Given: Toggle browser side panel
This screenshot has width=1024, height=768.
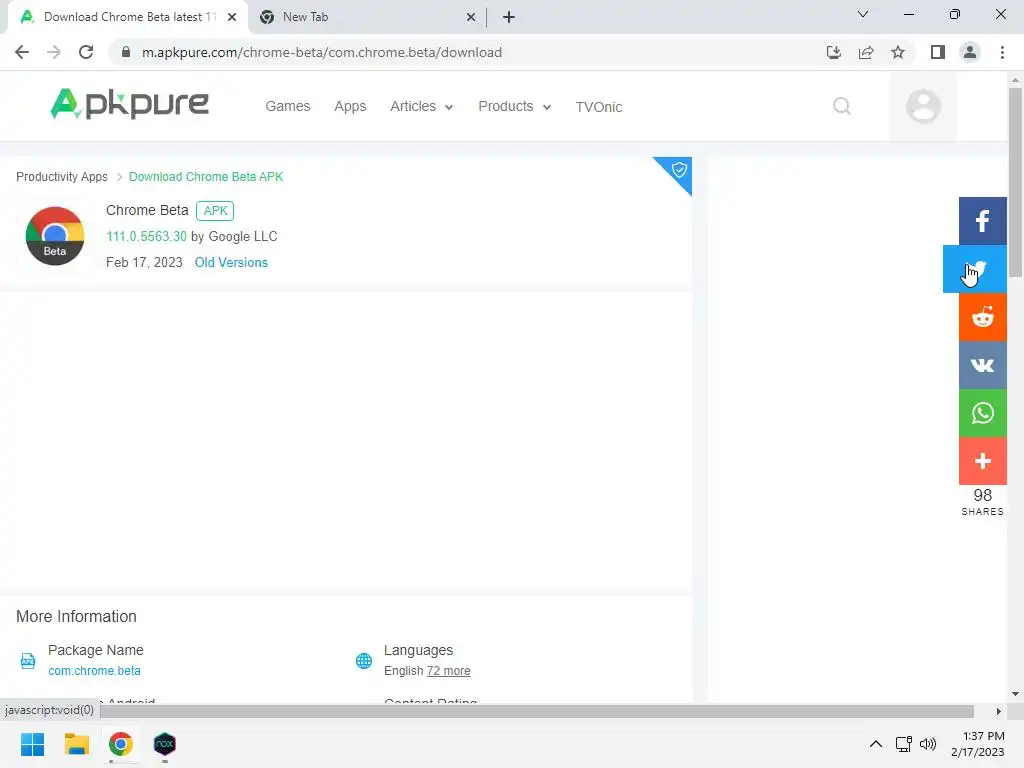Looking at the screenshot, I should click(x=938, y=52).
